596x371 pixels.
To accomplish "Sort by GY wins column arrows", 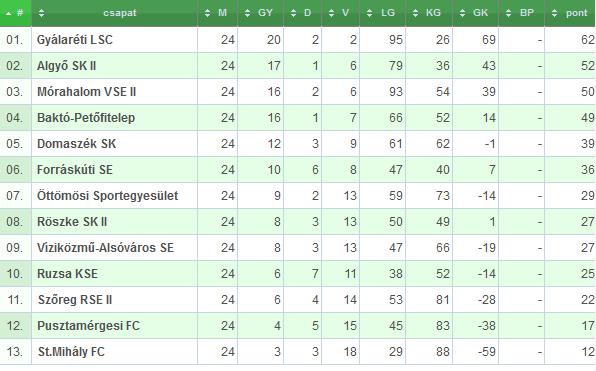I will pyautogui.click(x=247, y=13).
